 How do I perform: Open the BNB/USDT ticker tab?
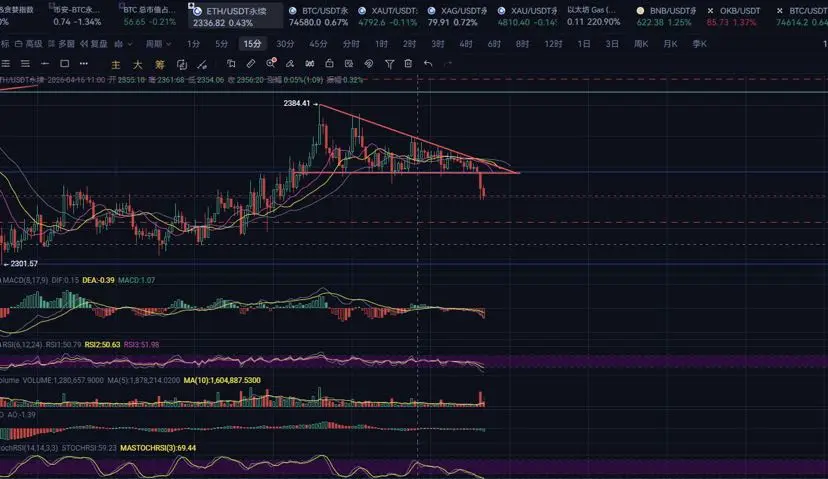click(666, 16)
